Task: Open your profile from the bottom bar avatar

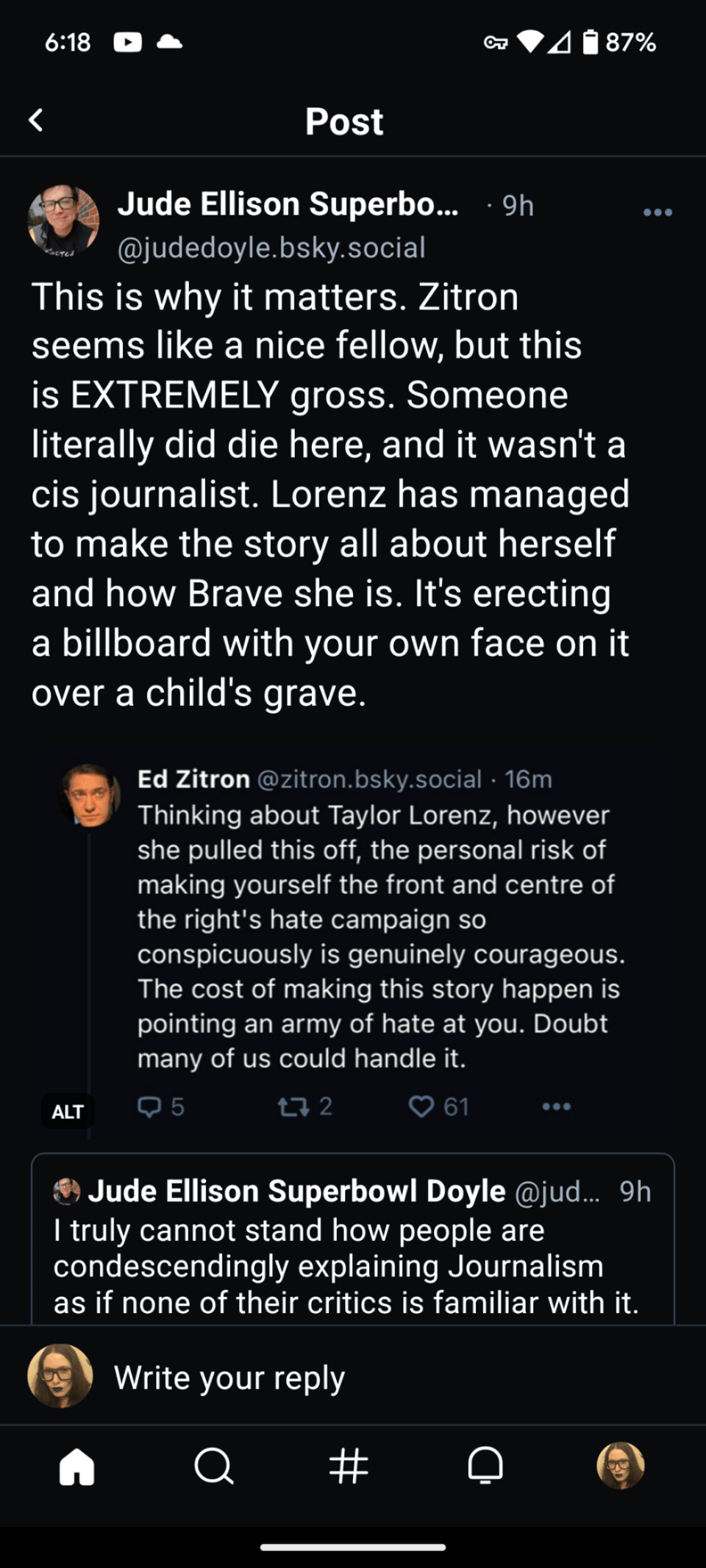Action: (x=620, y=1465)
